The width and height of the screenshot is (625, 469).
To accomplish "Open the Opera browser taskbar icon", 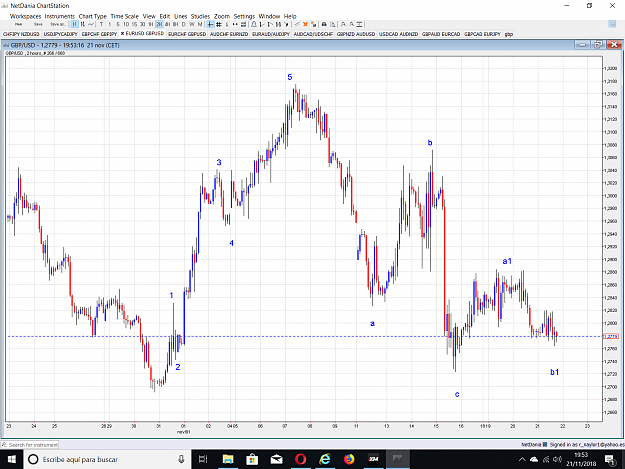I will coord(301,459).
